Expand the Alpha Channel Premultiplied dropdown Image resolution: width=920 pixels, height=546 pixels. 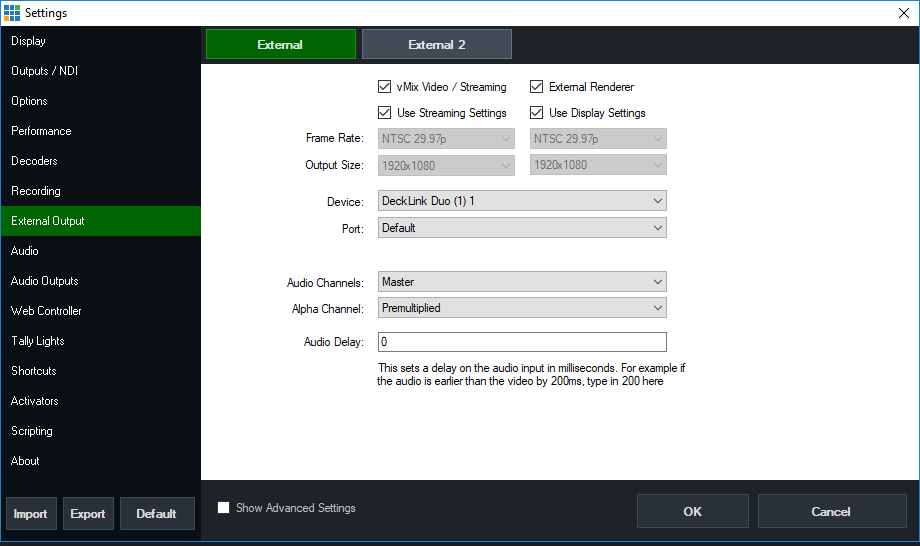(x=521, y=308)
